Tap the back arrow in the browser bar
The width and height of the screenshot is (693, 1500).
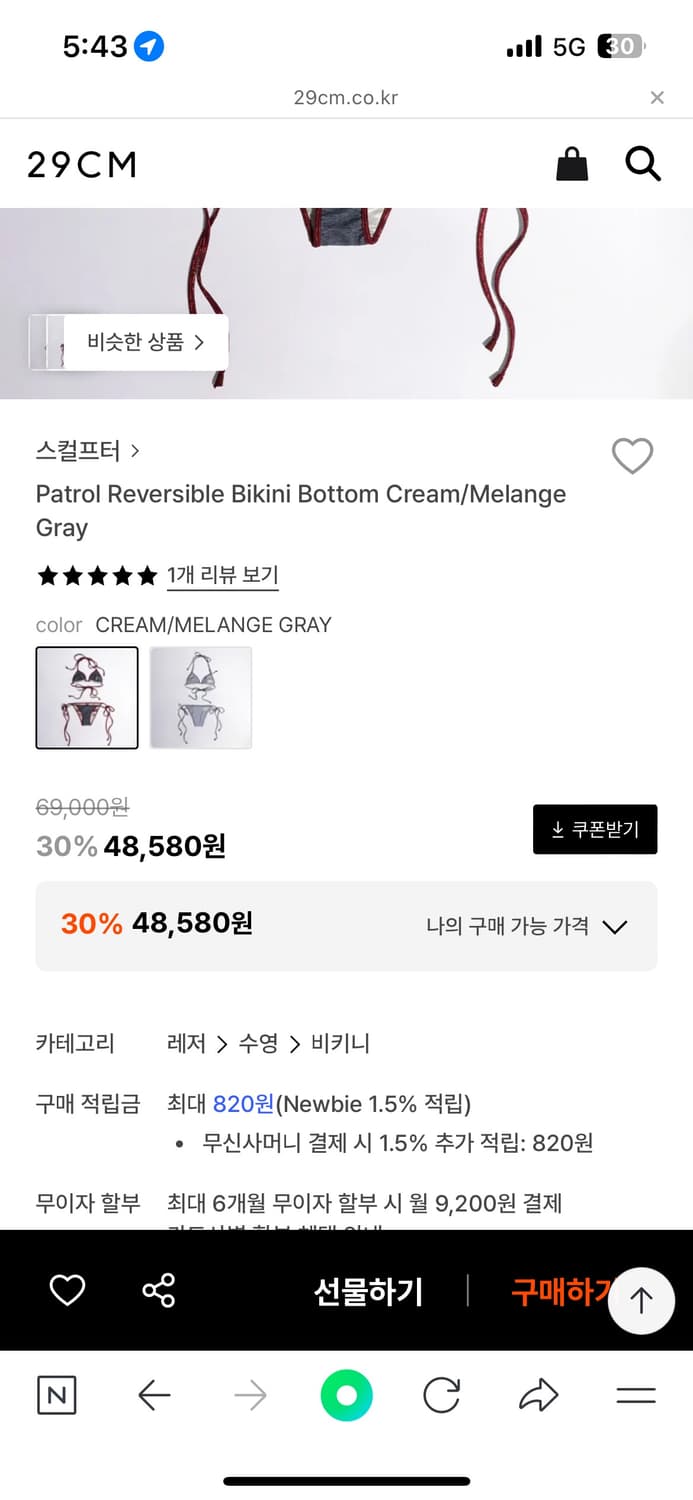[153, 1394]
